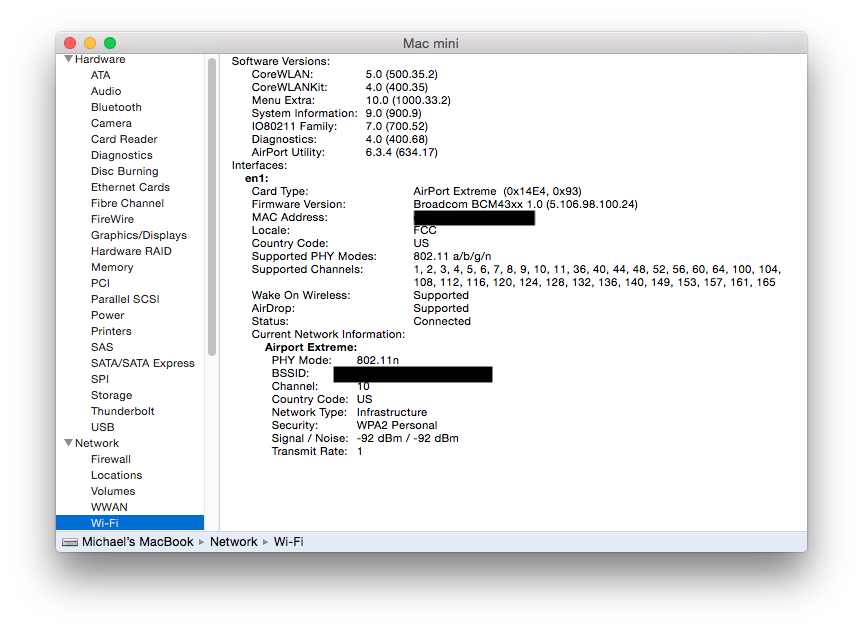Show Graphics/Displays information

coord(139,235)
